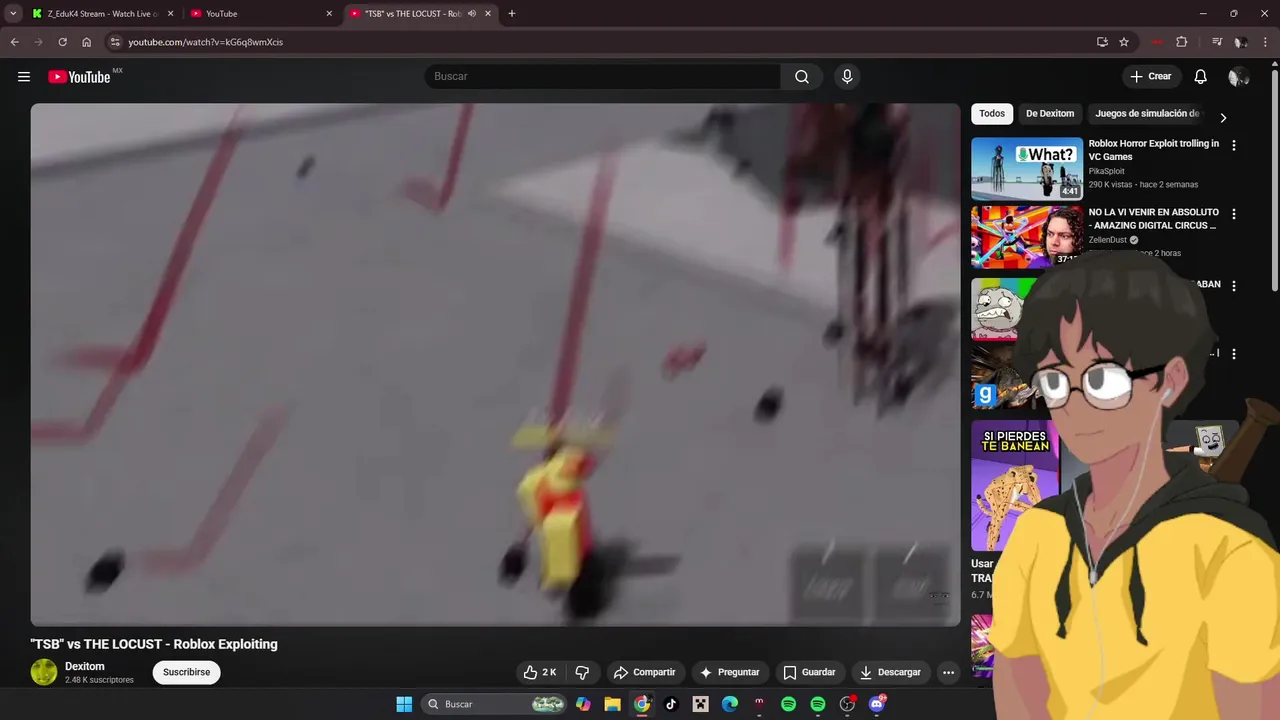Open NO LA VI VENIR thumbnail
The height and width of the screenshot is (720, 1280).
(1027, 237)
